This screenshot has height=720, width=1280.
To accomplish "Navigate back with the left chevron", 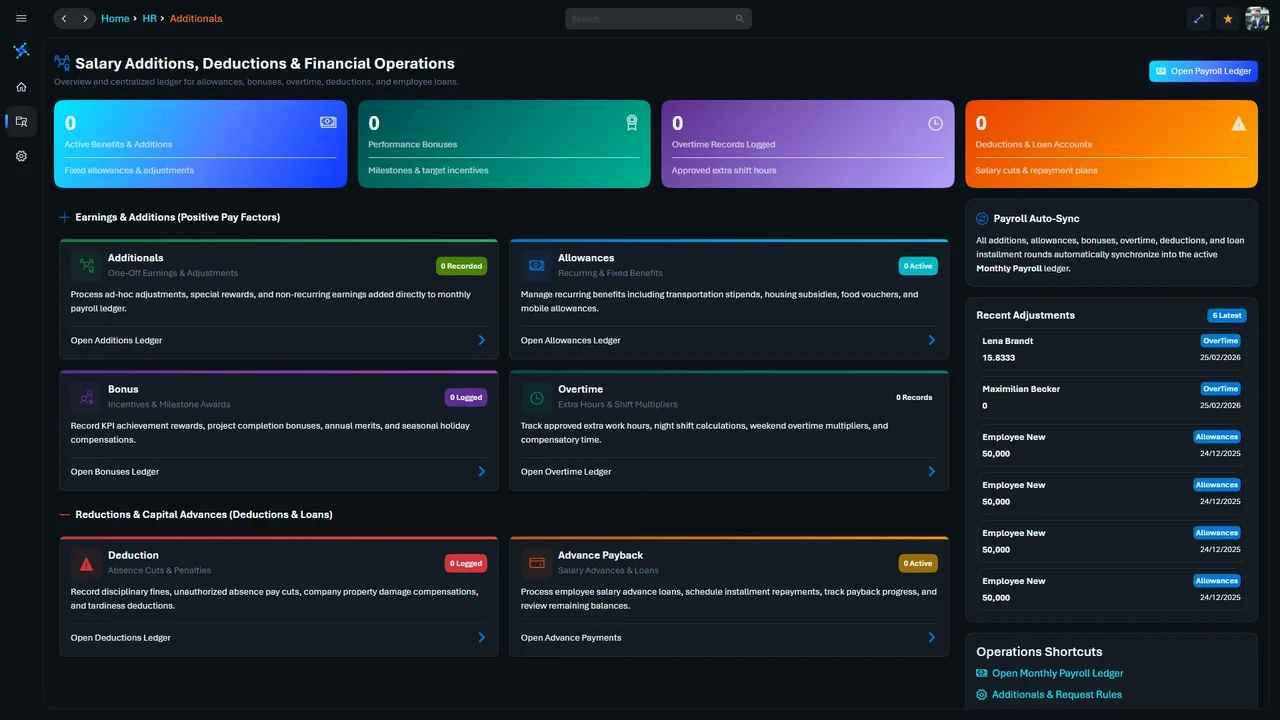I will click(x=65, y=18).
